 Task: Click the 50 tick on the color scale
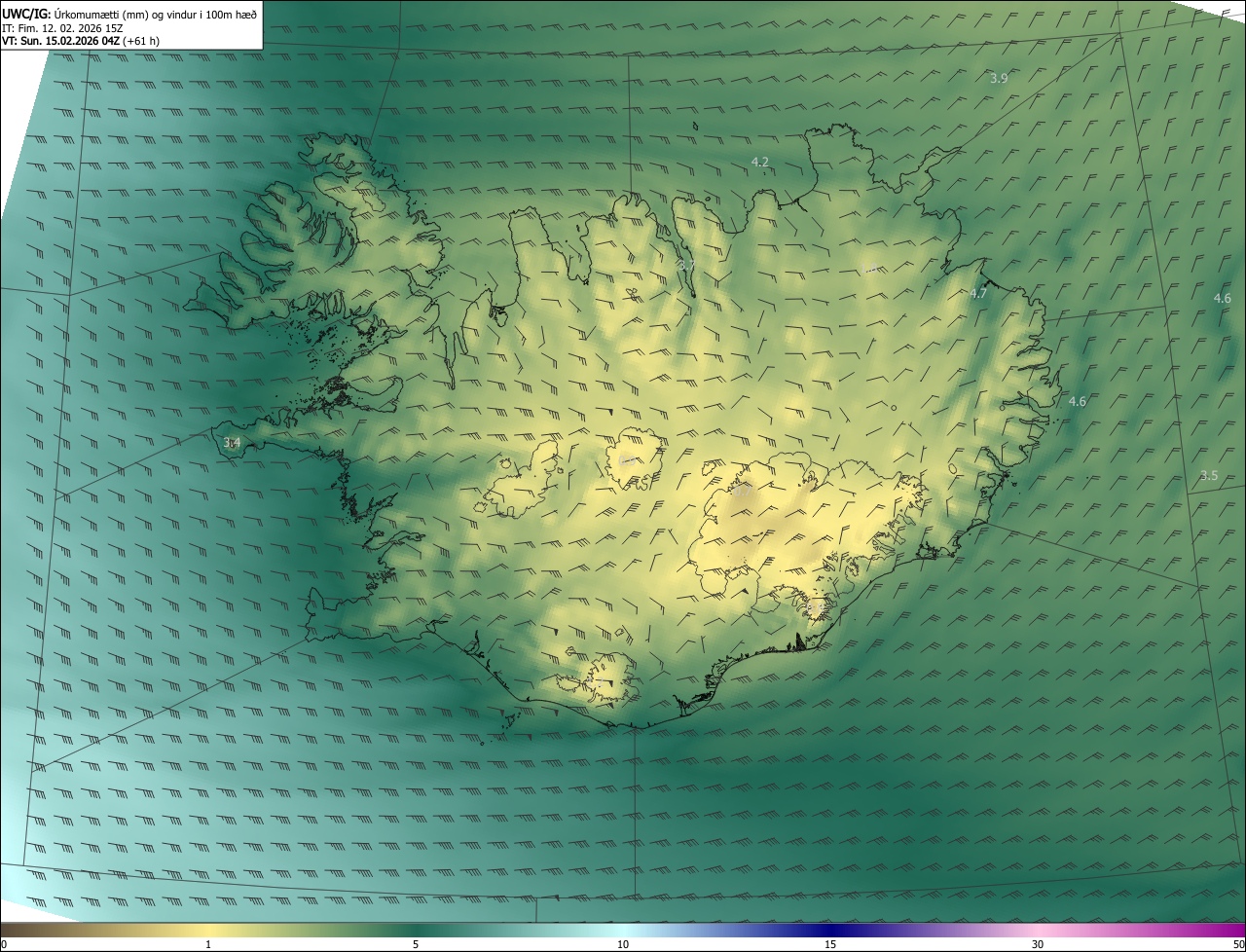click(x=1238, y=945)
